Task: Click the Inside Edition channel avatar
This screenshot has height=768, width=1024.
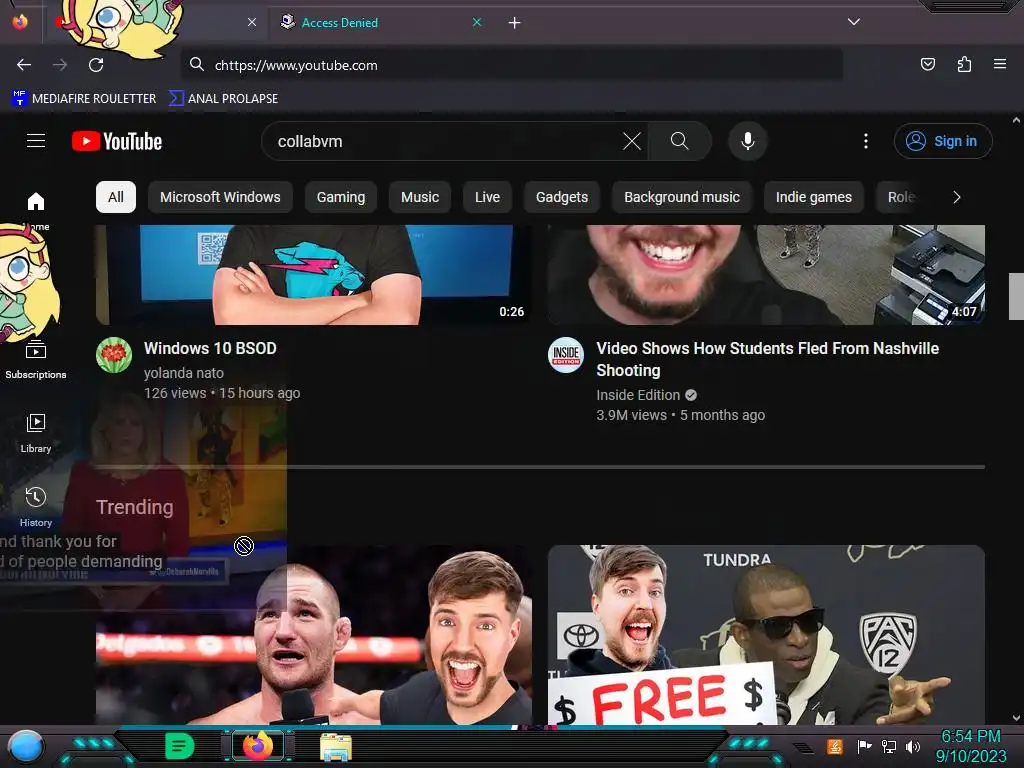Action: tap(566, 355)
